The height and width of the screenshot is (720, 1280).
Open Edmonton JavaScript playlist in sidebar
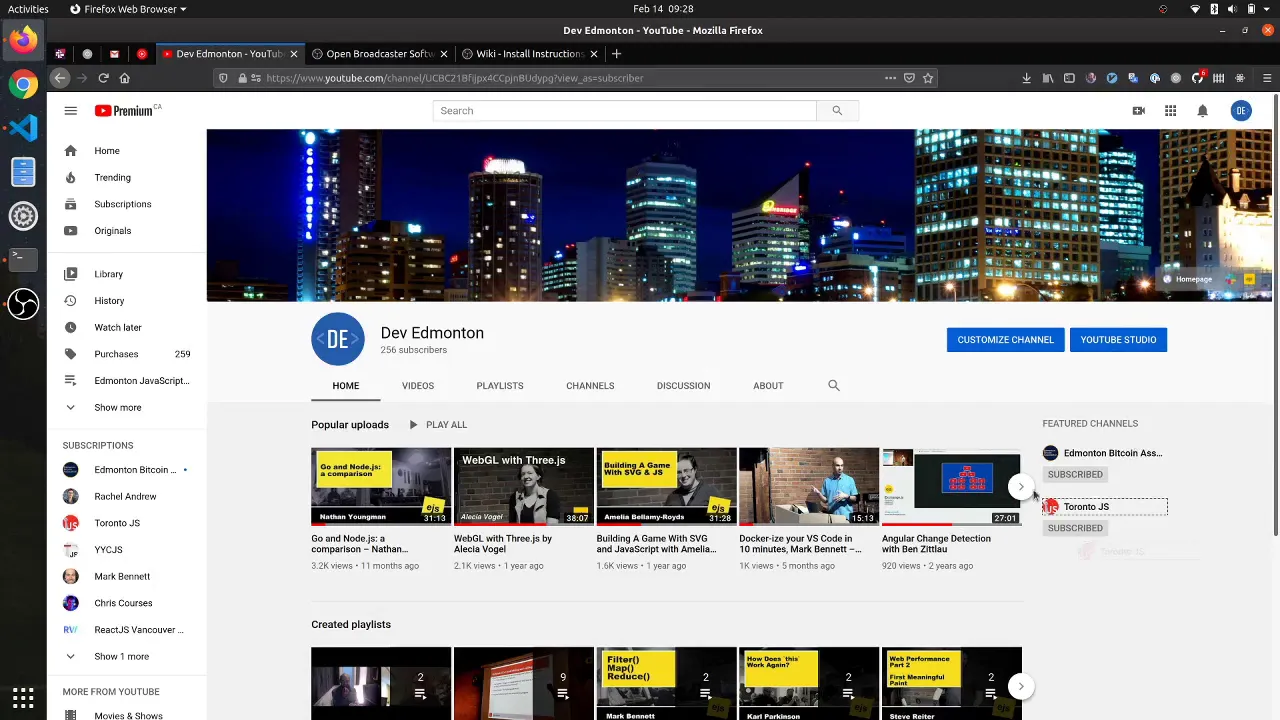tap(127, 381)
